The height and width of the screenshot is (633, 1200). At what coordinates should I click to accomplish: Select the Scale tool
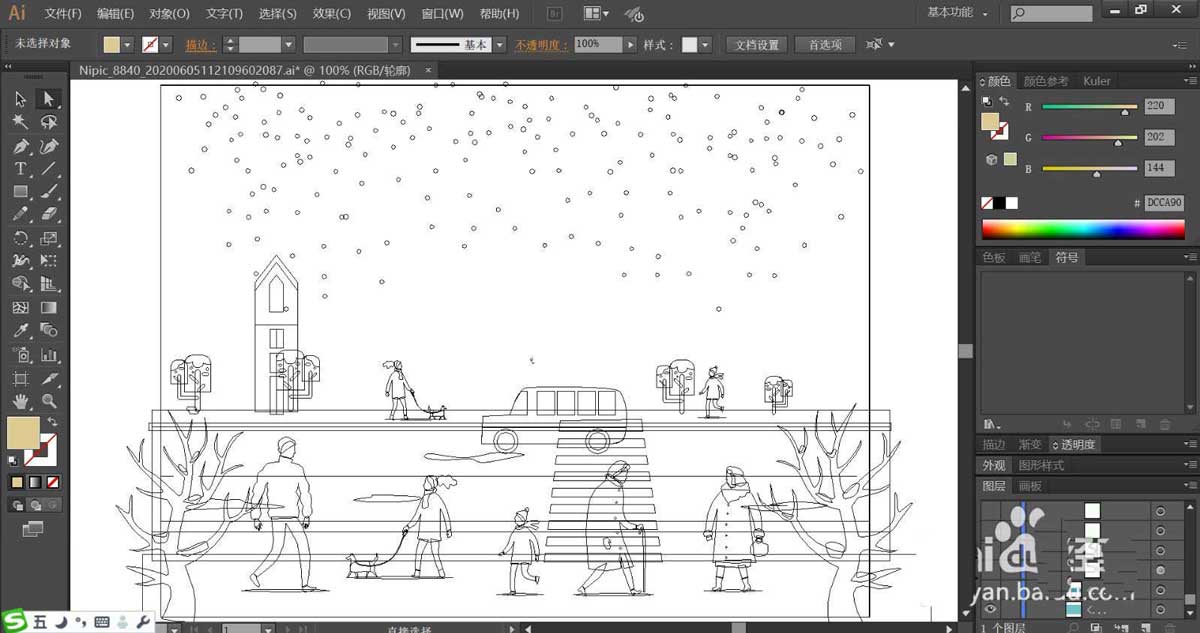click(48, 238)
